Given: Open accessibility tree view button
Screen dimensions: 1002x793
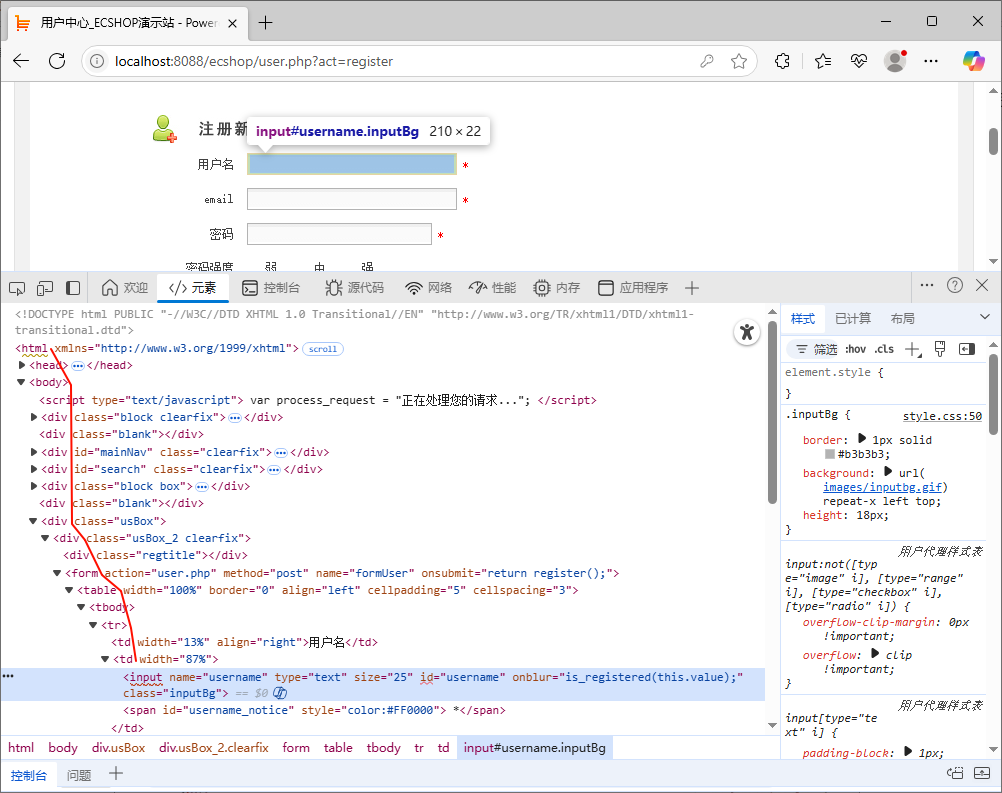Looking at the screenshot, I should (x=746, y=332).
